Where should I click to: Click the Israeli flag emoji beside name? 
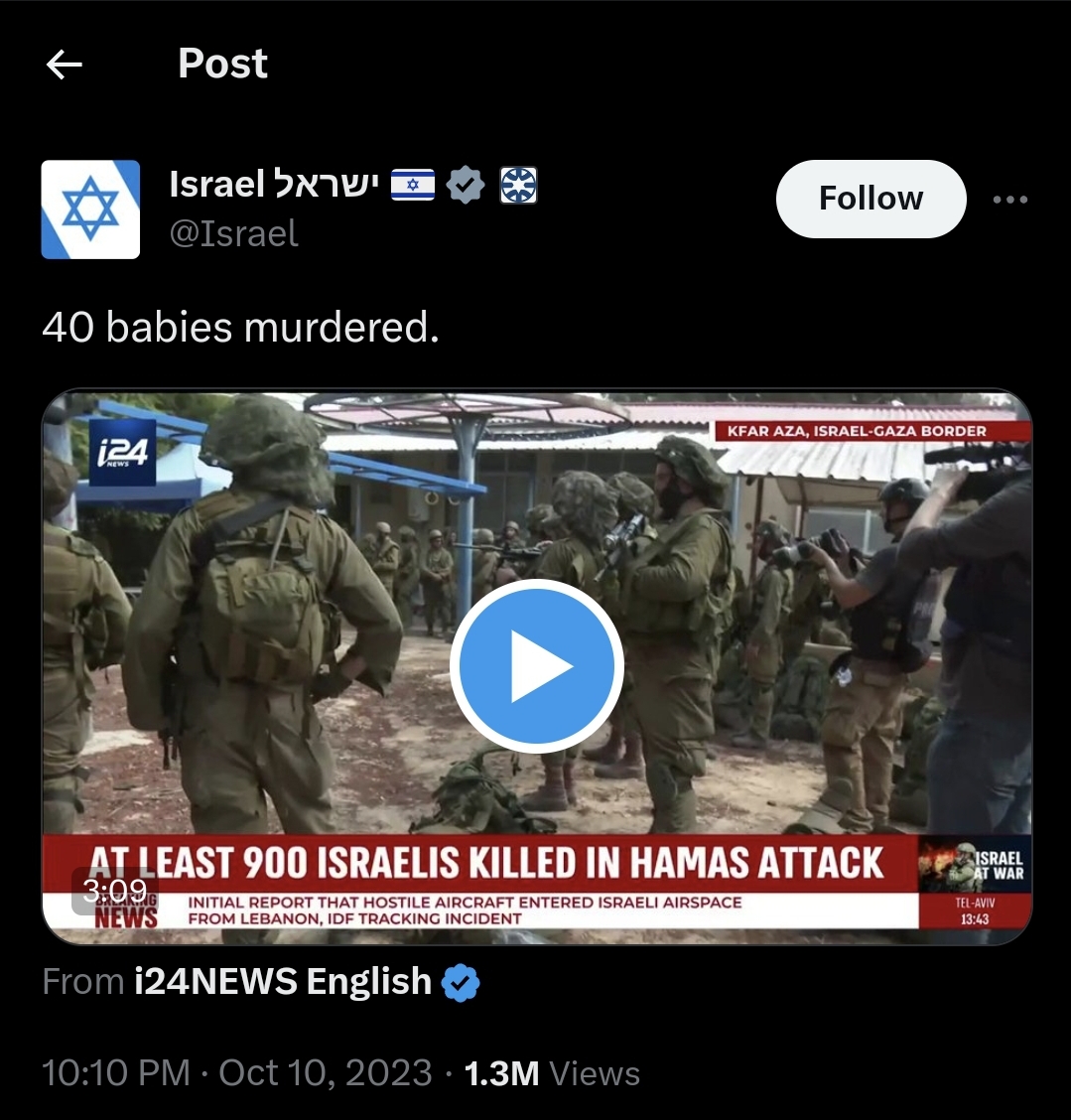click(x=413, y=185)
